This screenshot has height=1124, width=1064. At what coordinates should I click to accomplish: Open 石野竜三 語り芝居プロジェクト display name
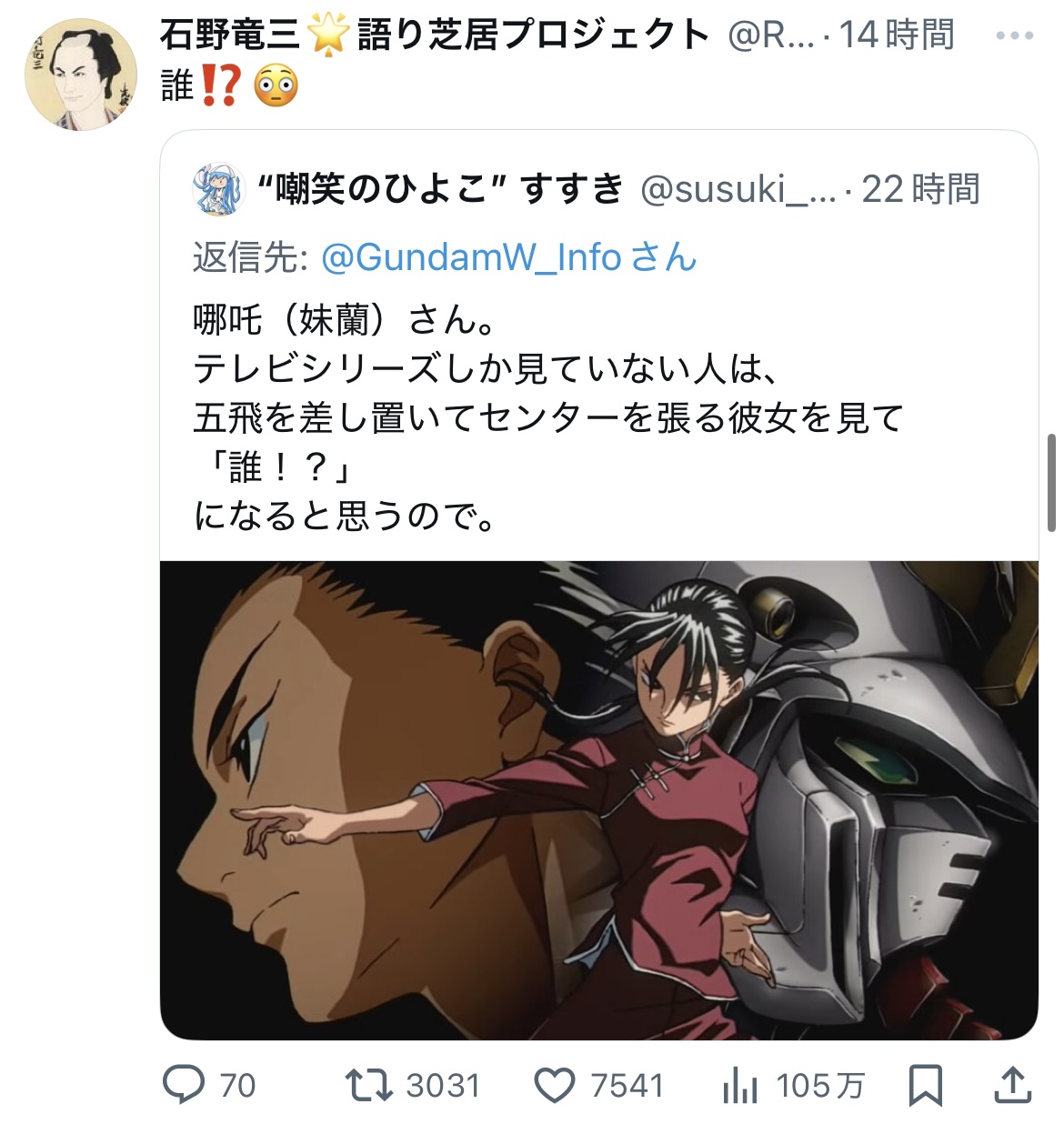(x=435, y=35)
